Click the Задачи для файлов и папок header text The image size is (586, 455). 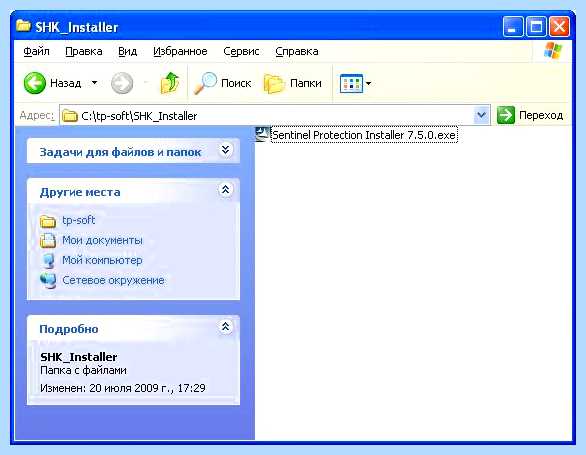click(x=120, y=152)
